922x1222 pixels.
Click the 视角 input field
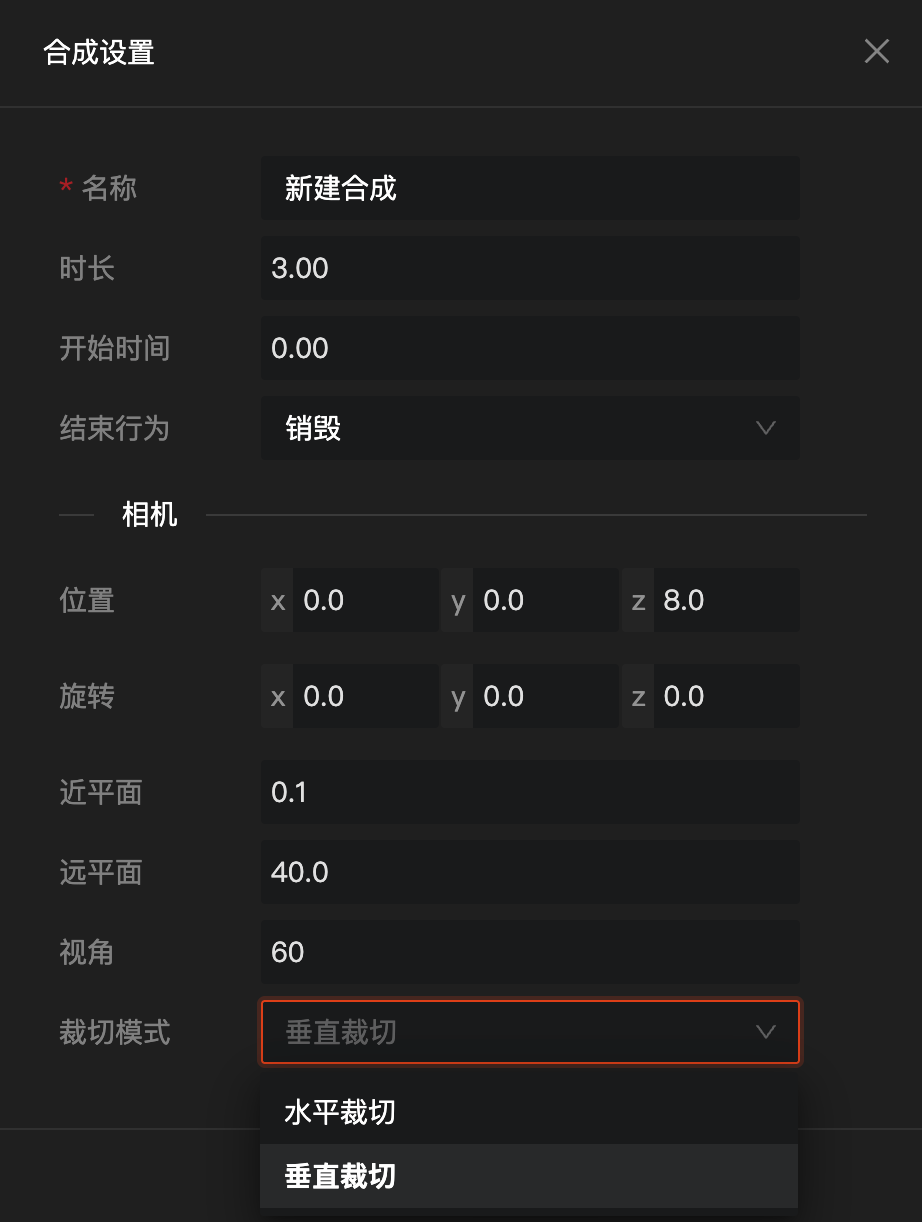tap(530, 952)
